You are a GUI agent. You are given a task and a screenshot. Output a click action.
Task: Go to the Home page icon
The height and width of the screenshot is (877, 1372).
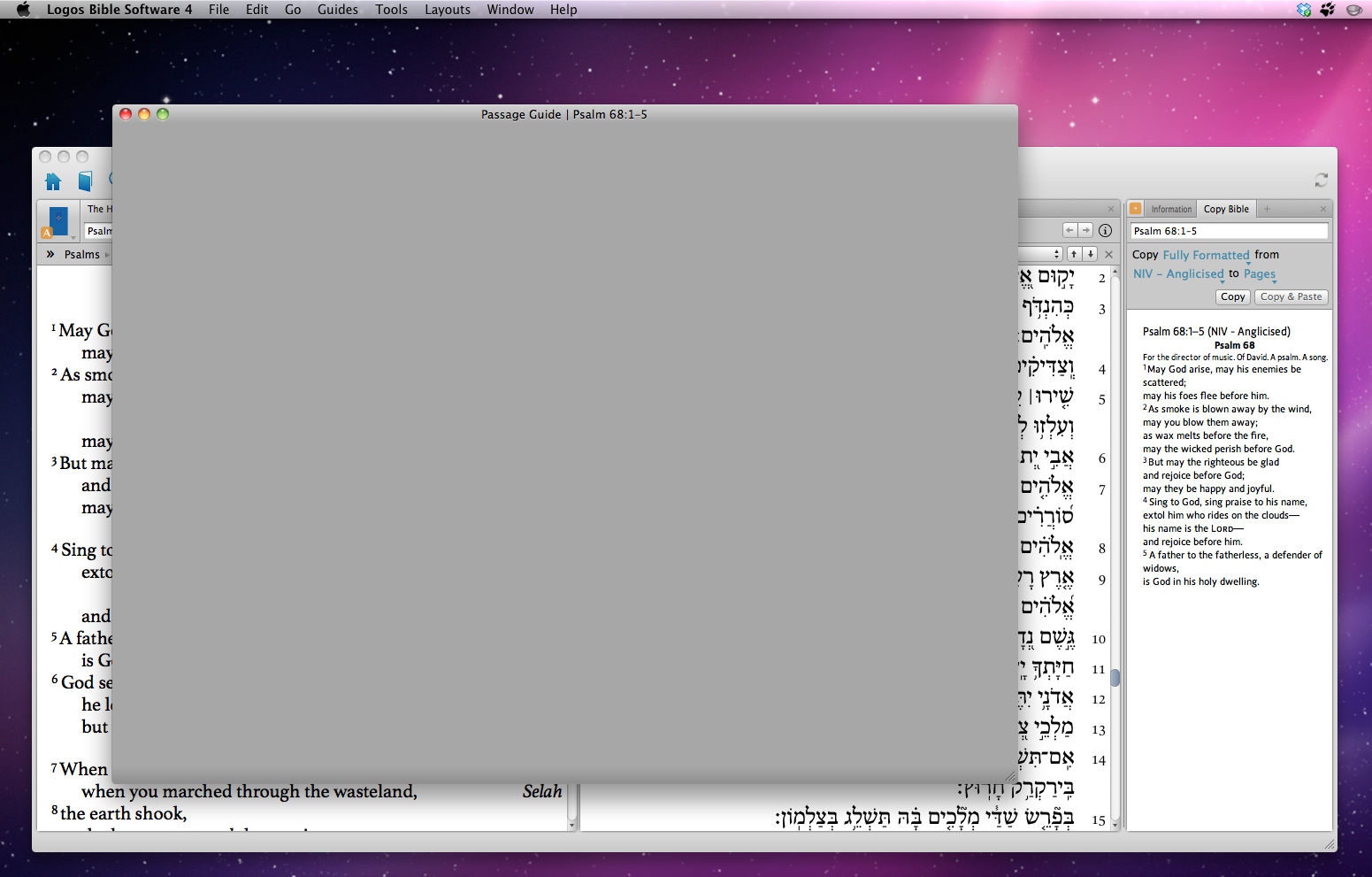click(x=53, y=181)
